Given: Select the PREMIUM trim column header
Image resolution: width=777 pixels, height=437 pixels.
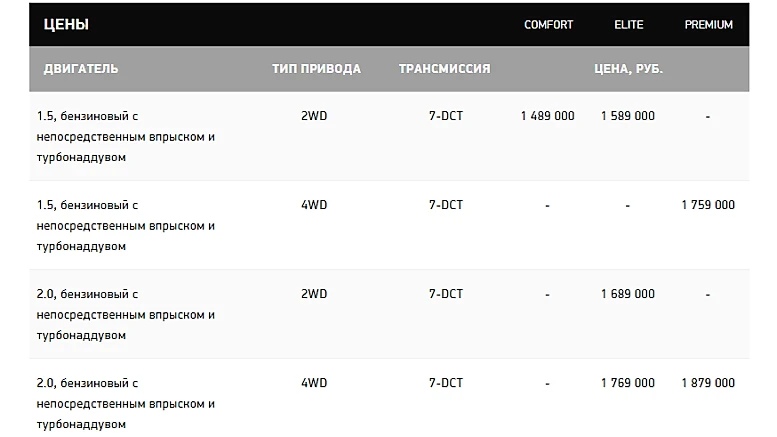Looking at the screenshot, I should coord(708,25).
